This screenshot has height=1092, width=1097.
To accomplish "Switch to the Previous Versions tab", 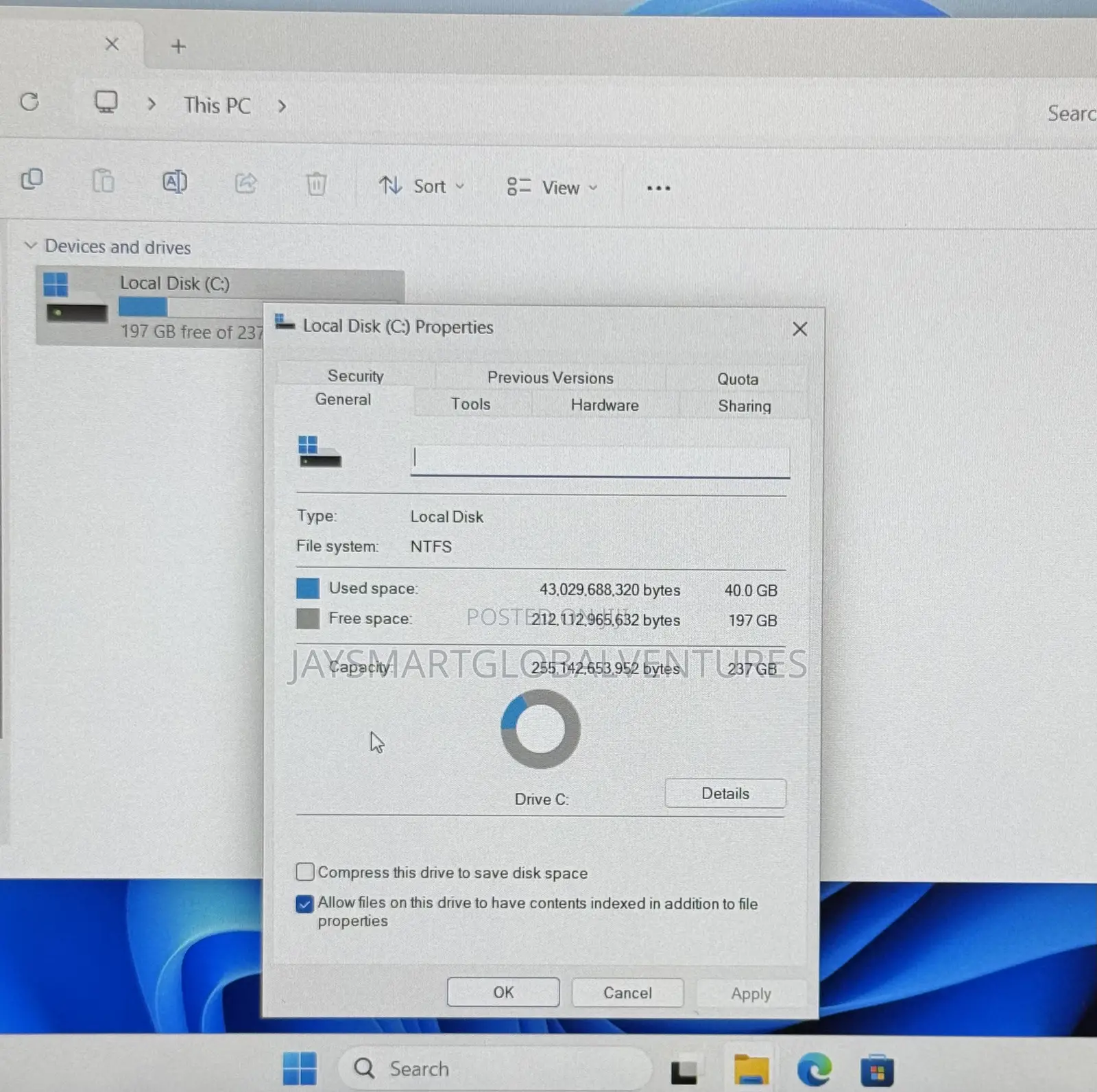I will 550,378.
